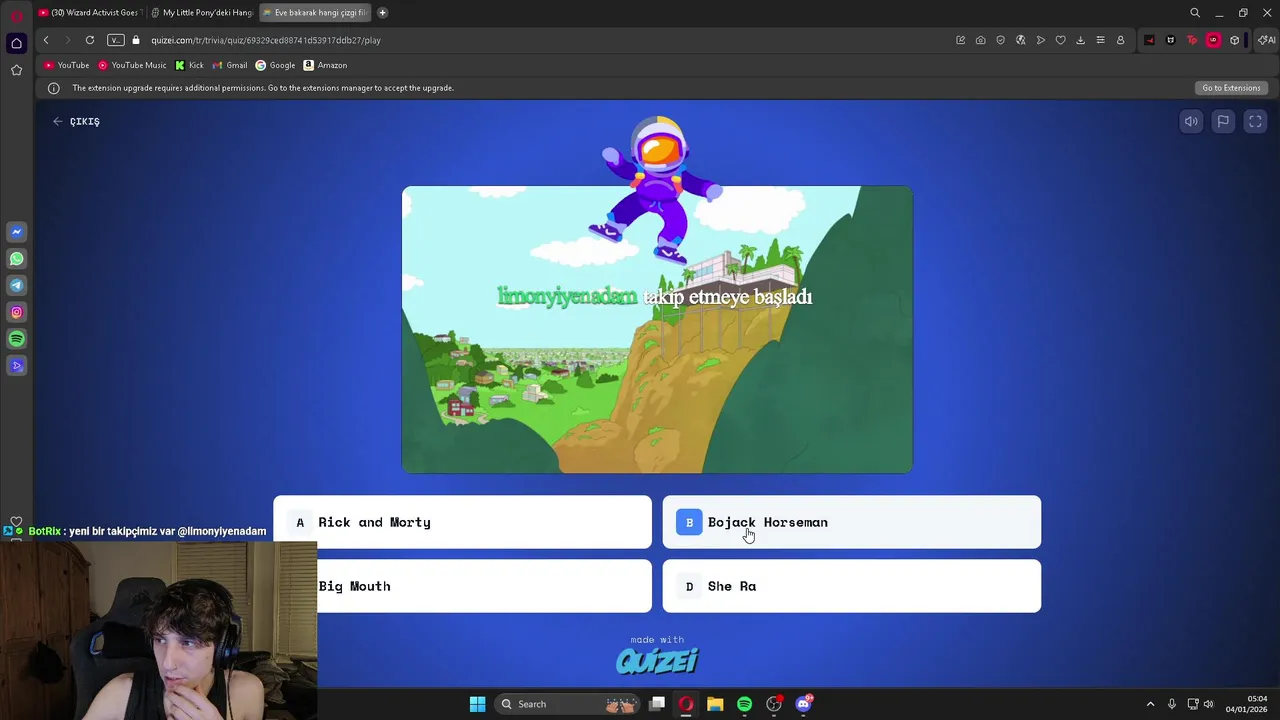The width and height of the screenshot is (1280, 720).
Task: Click the taskbar Search box
Action: [x=569, y=704]
